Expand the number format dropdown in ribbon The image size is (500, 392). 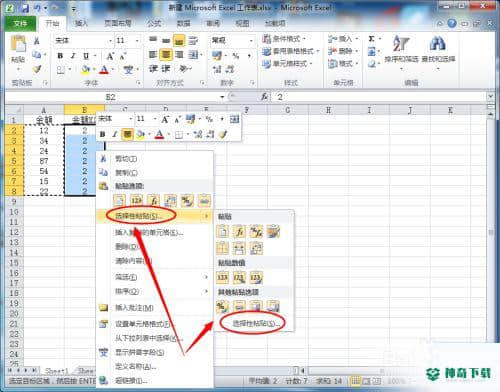point(251,41)
